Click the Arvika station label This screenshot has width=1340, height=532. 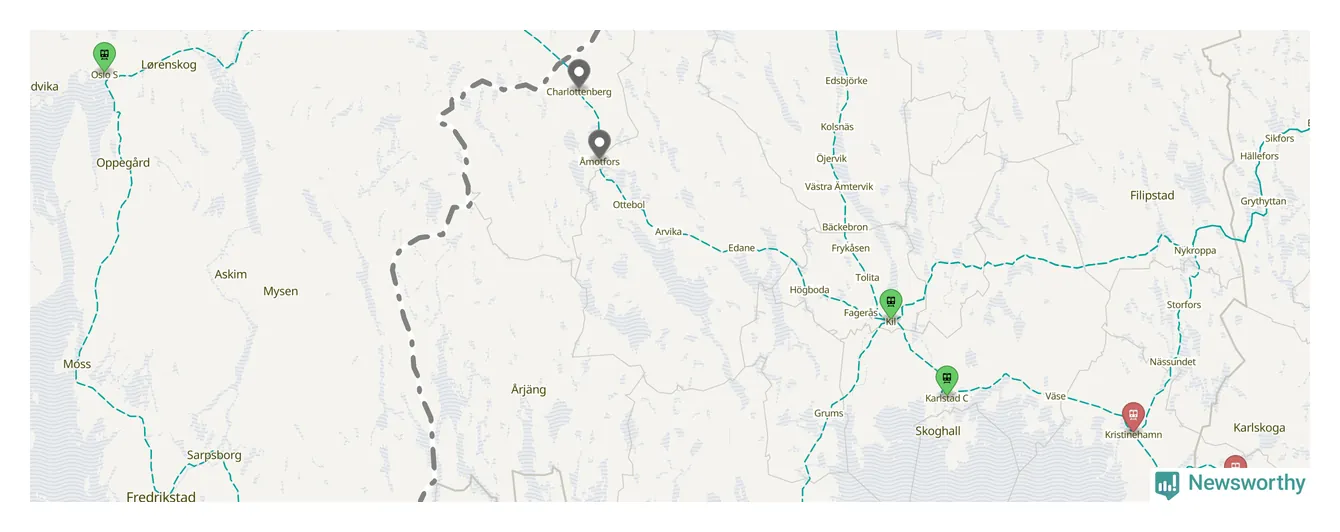point(668,232)
